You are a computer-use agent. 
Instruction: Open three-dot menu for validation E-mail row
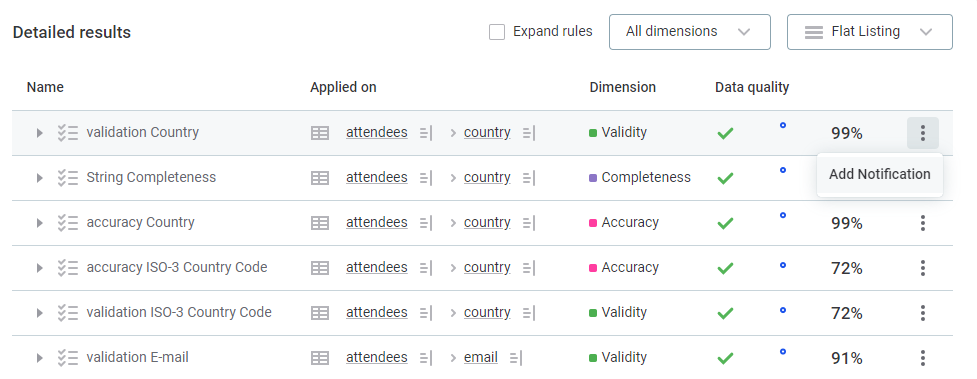(x=923, y=358)
